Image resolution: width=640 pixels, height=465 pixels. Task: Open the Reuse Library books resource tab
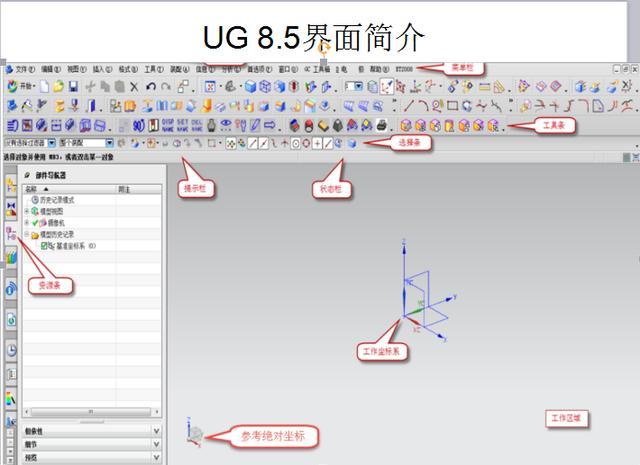pyautogui.click(x=11, y=257)
